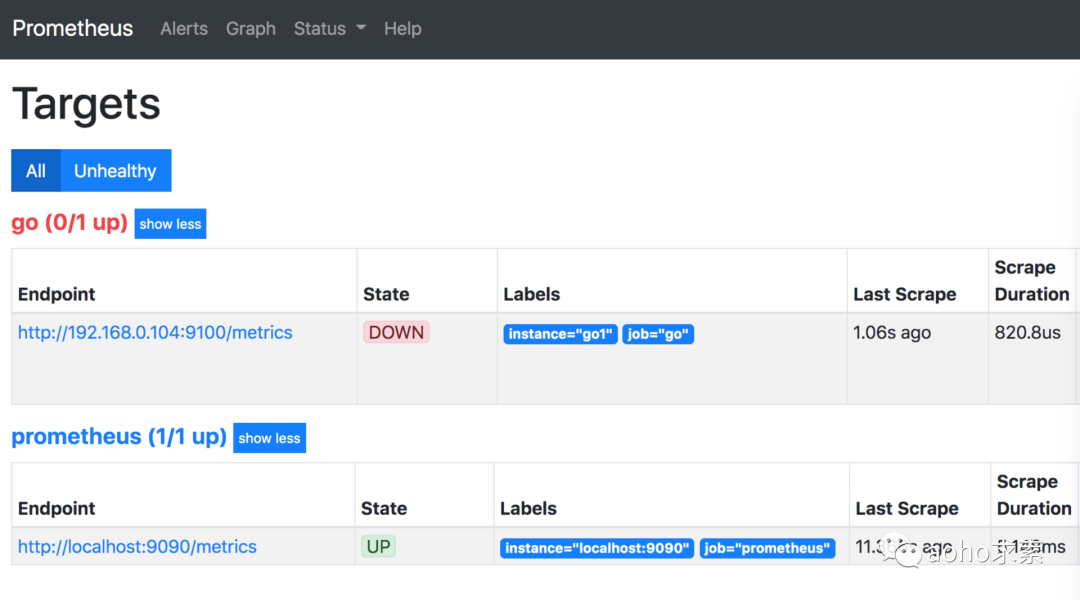Click the Prometheus brand logo text

coord(72,29)
